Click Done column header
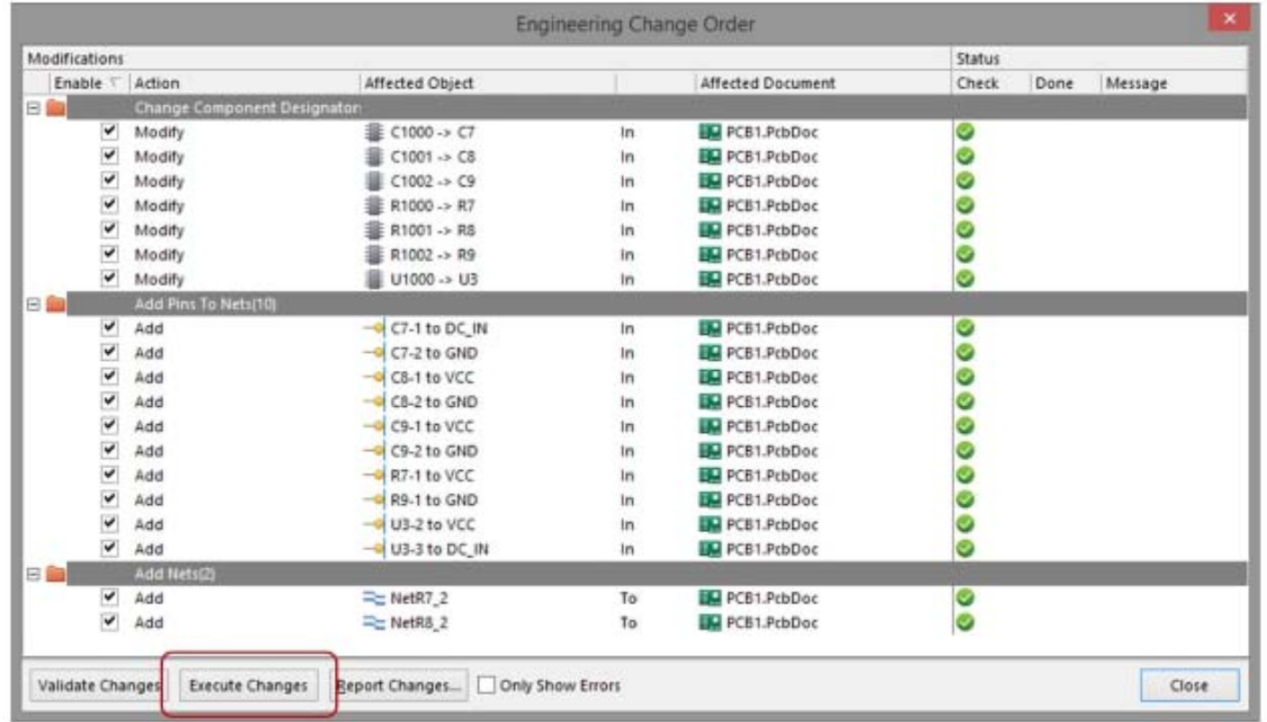1267x722 pixels. click(x=1064, y=83)
